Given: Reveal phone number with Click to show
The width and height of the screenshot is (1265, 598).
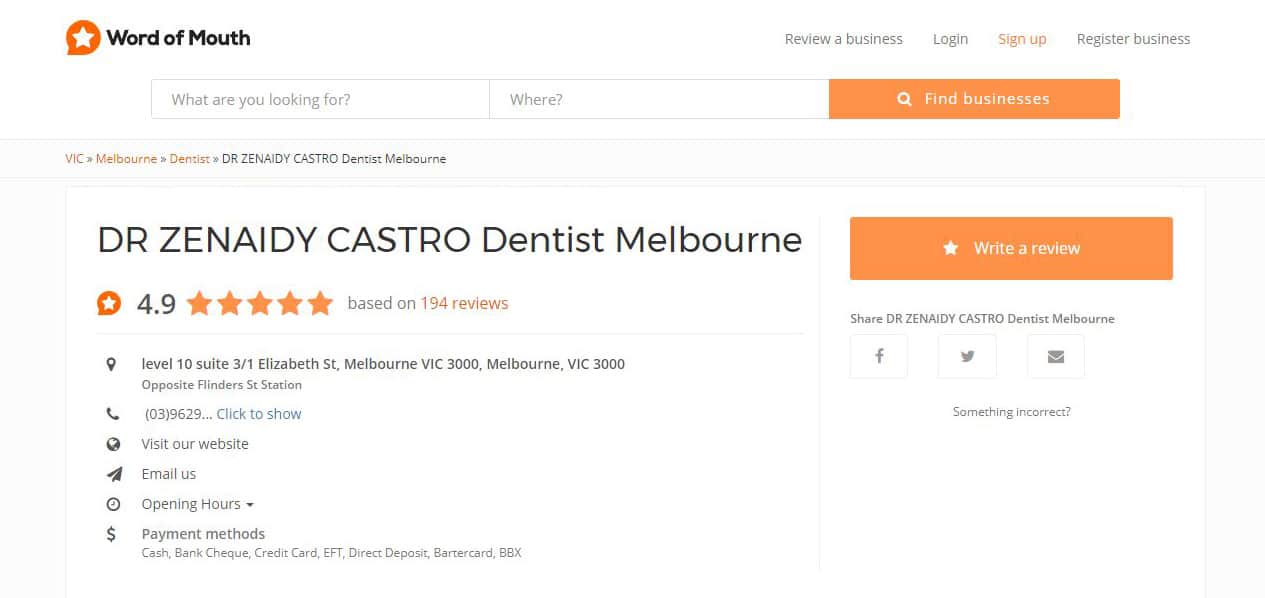Looking at the screenshot, I should [259, 414].
